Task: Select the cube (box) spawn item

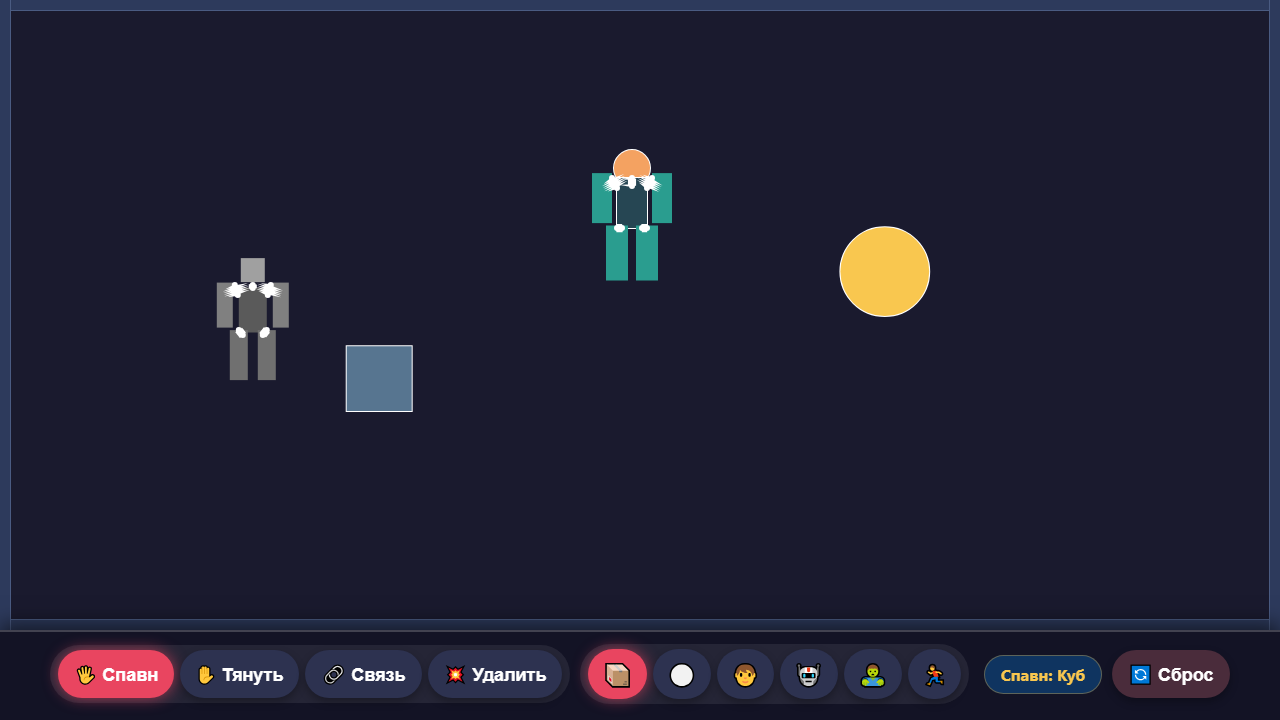Action: (x=617, y=675)
